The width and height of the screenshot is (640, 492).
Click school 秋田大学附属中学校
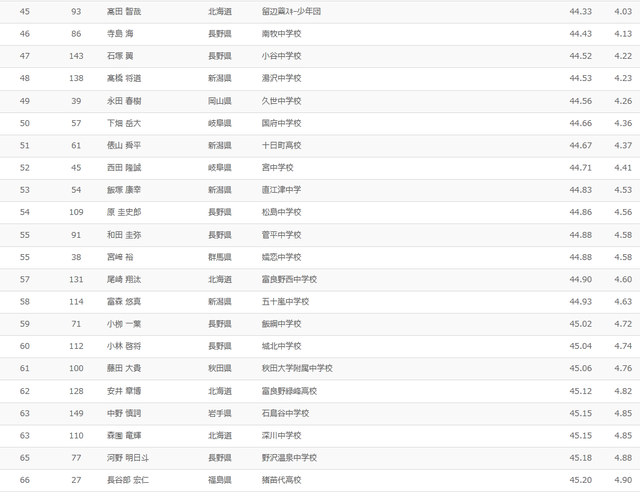click(x=297, y=368)
